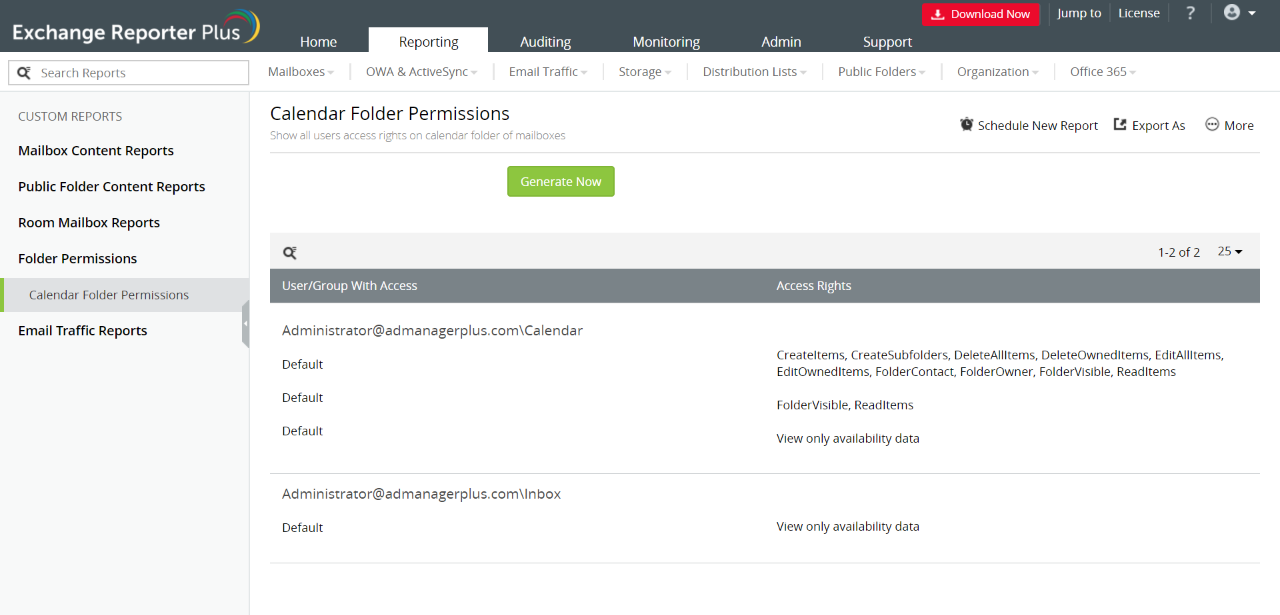Expand the OWA & ActiveSync menu
1280x615 pixels.
422,72
